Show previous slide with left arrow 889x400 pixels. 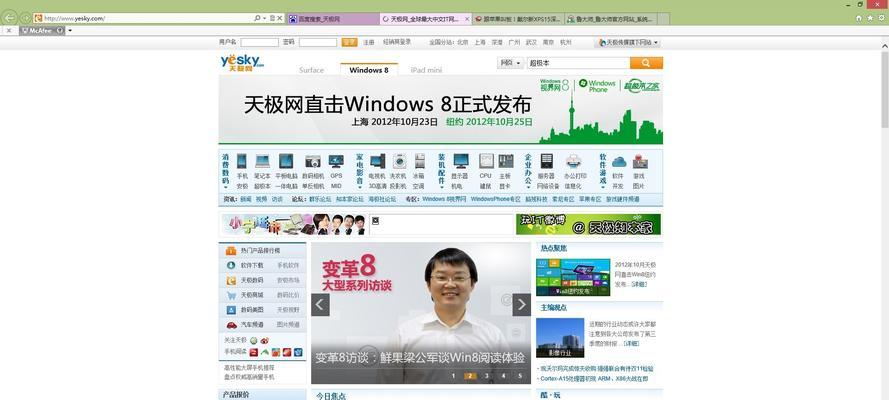click(320, 305)
